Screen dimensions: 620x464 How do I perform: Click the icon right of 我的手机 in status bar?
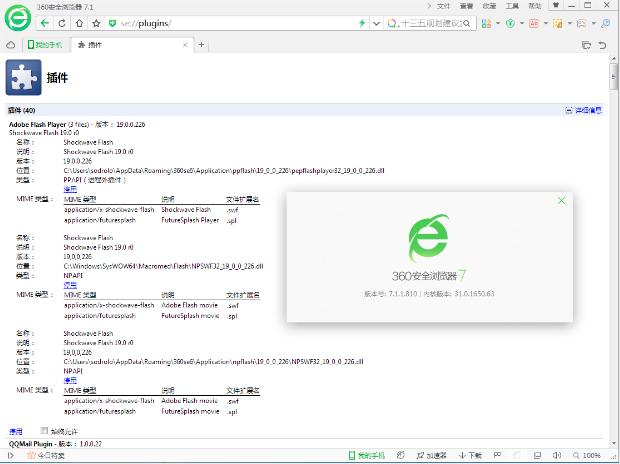(x=400, y=455)
